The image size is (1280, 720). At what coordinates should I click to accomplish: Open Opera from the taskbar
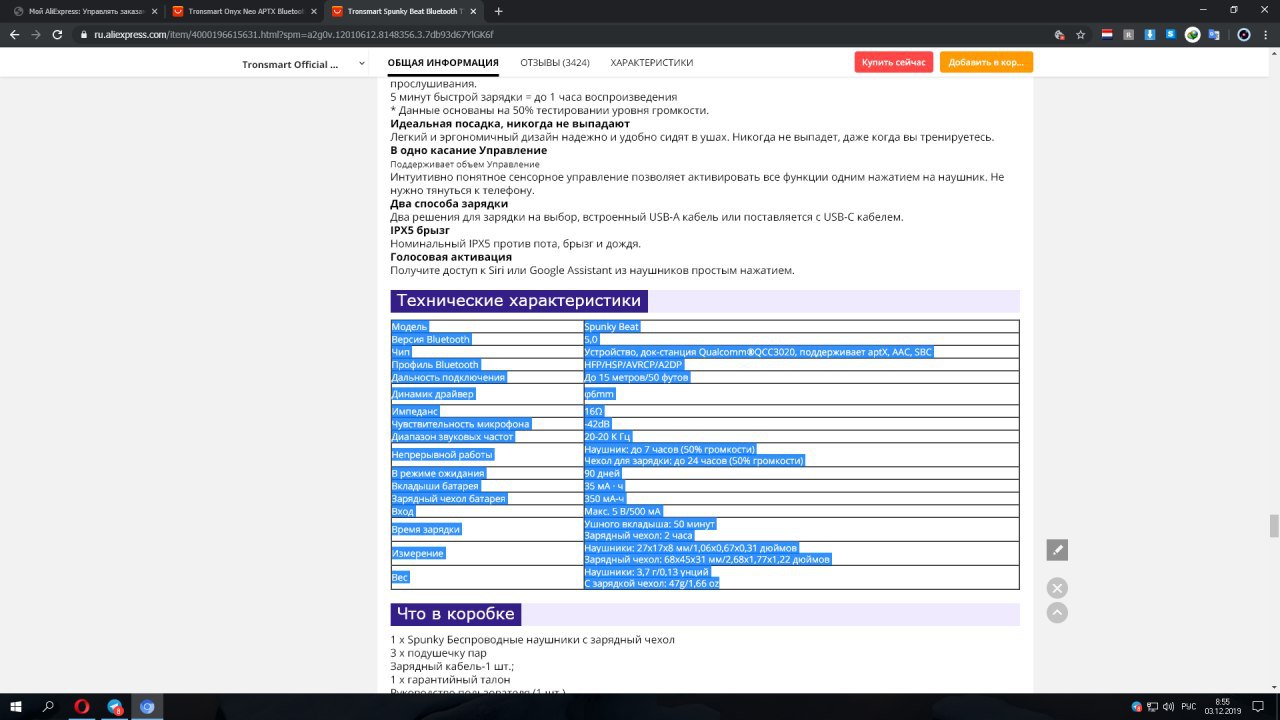[81, 706]
